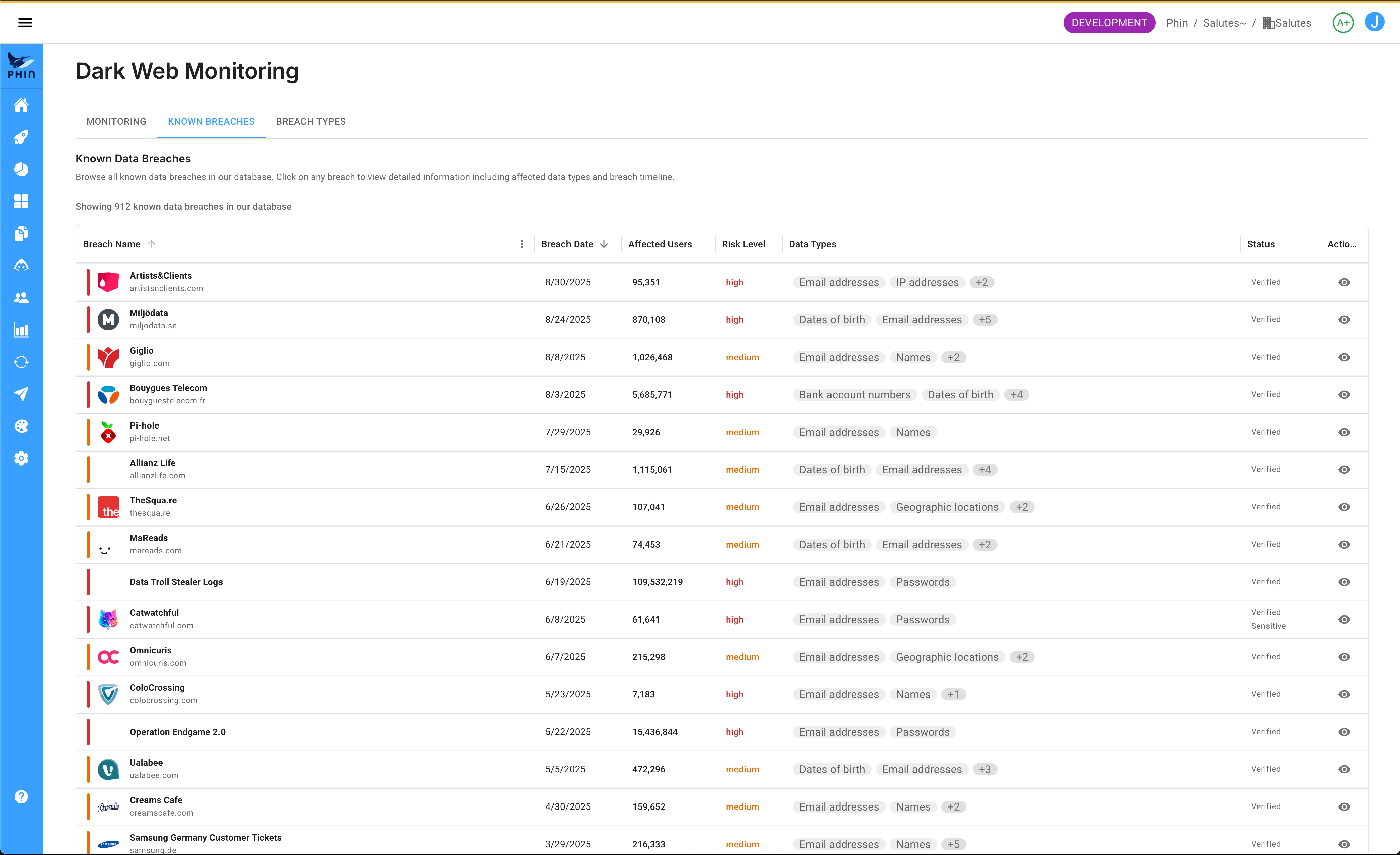The height and width of the screenshot is (855, 1400).
Task: Click the +5 chip in Miljödata row
Action: pyautogui.click(x=985, y=320)
